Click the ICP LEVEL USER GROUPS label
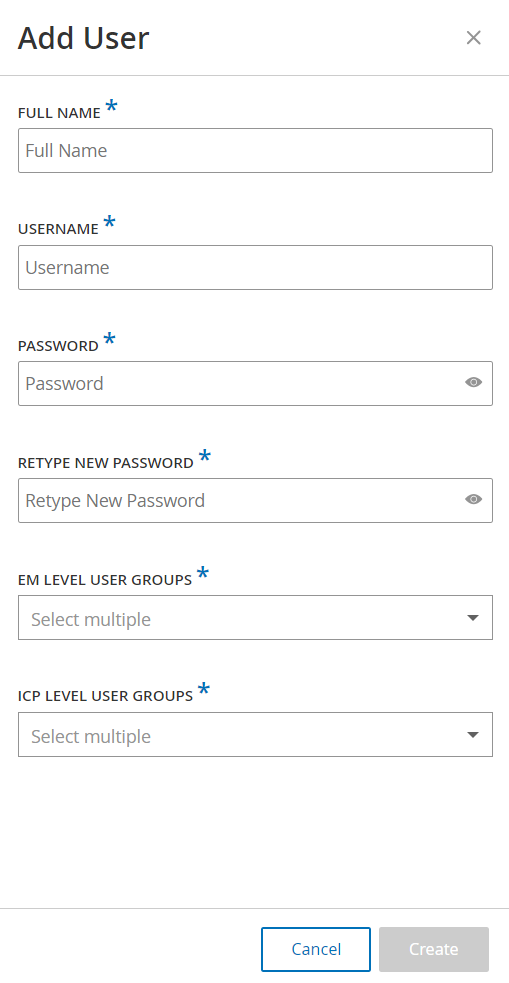Viewport: 509px width, 983px height. 105,696
